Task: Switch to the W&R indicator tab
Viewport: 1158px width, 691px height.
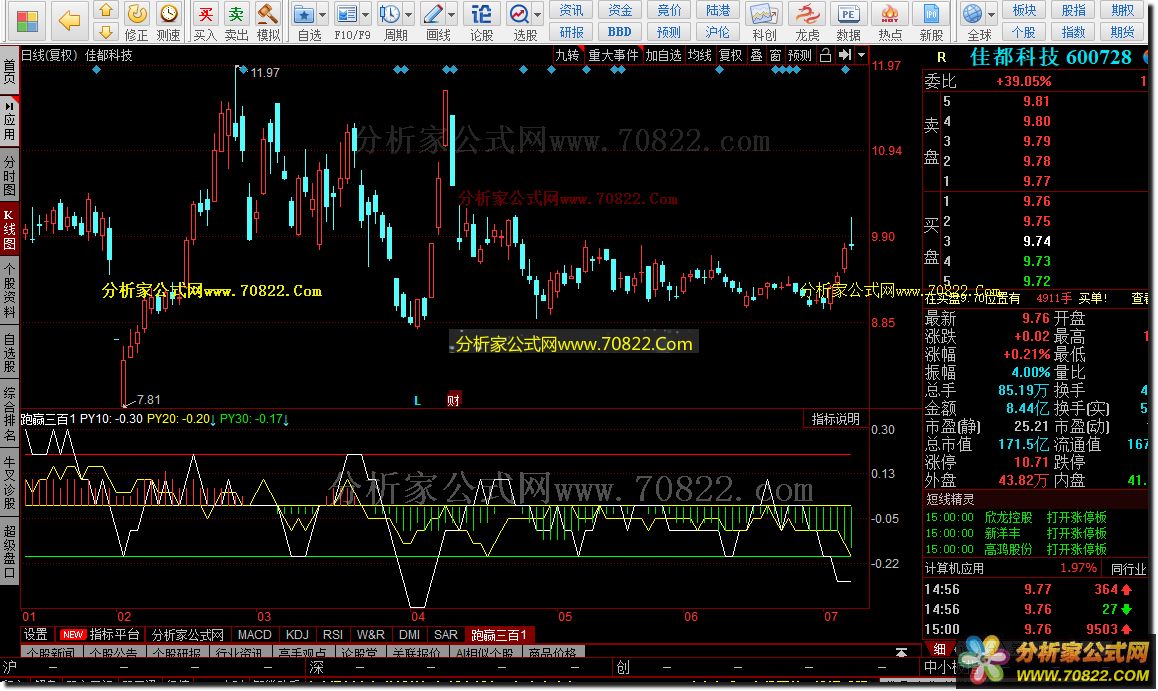Action: coord(371,635)
